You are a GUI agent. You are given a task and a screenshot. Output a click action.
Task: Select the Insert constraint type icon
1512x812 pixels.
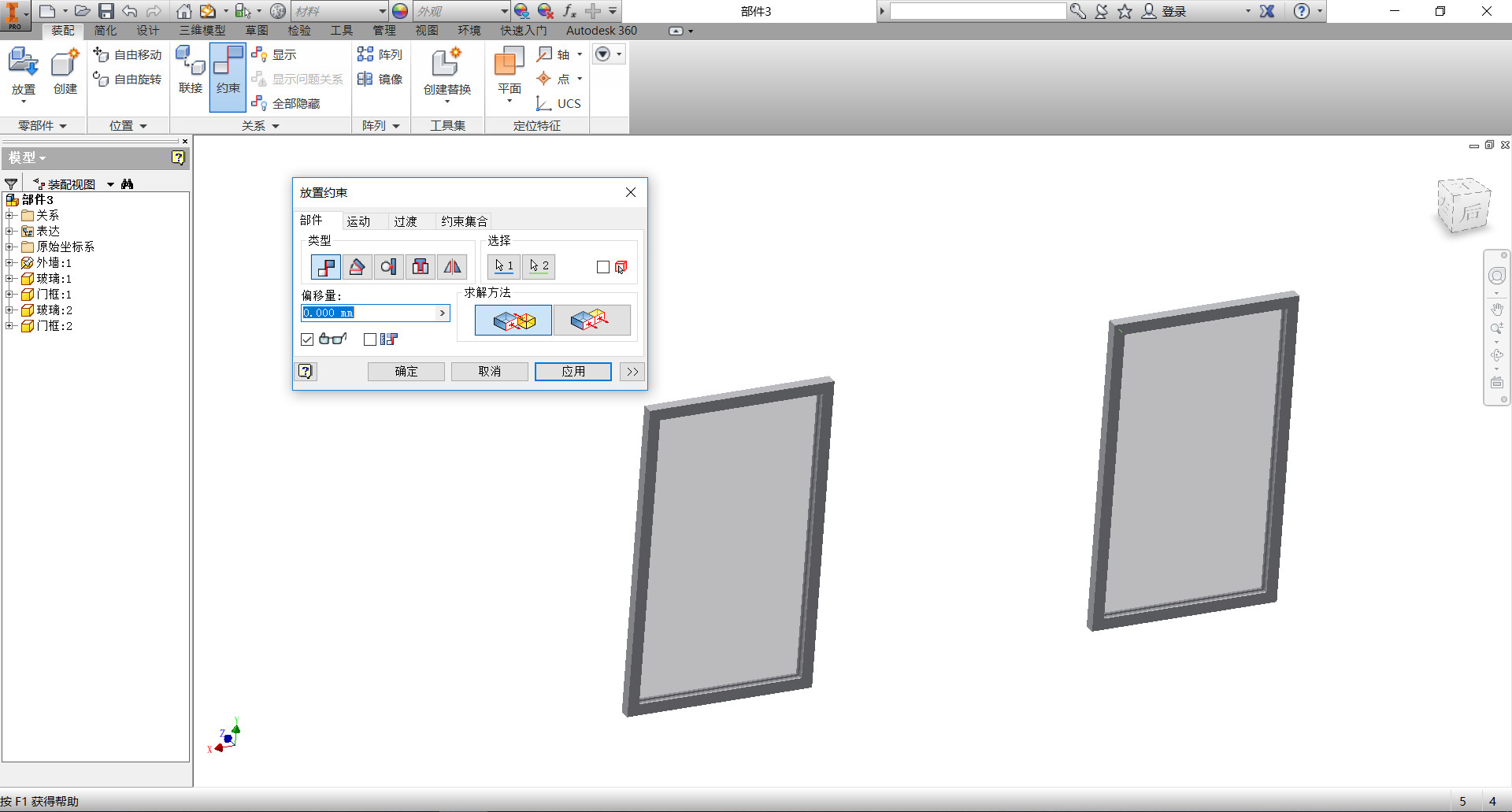tap(421, 267)
